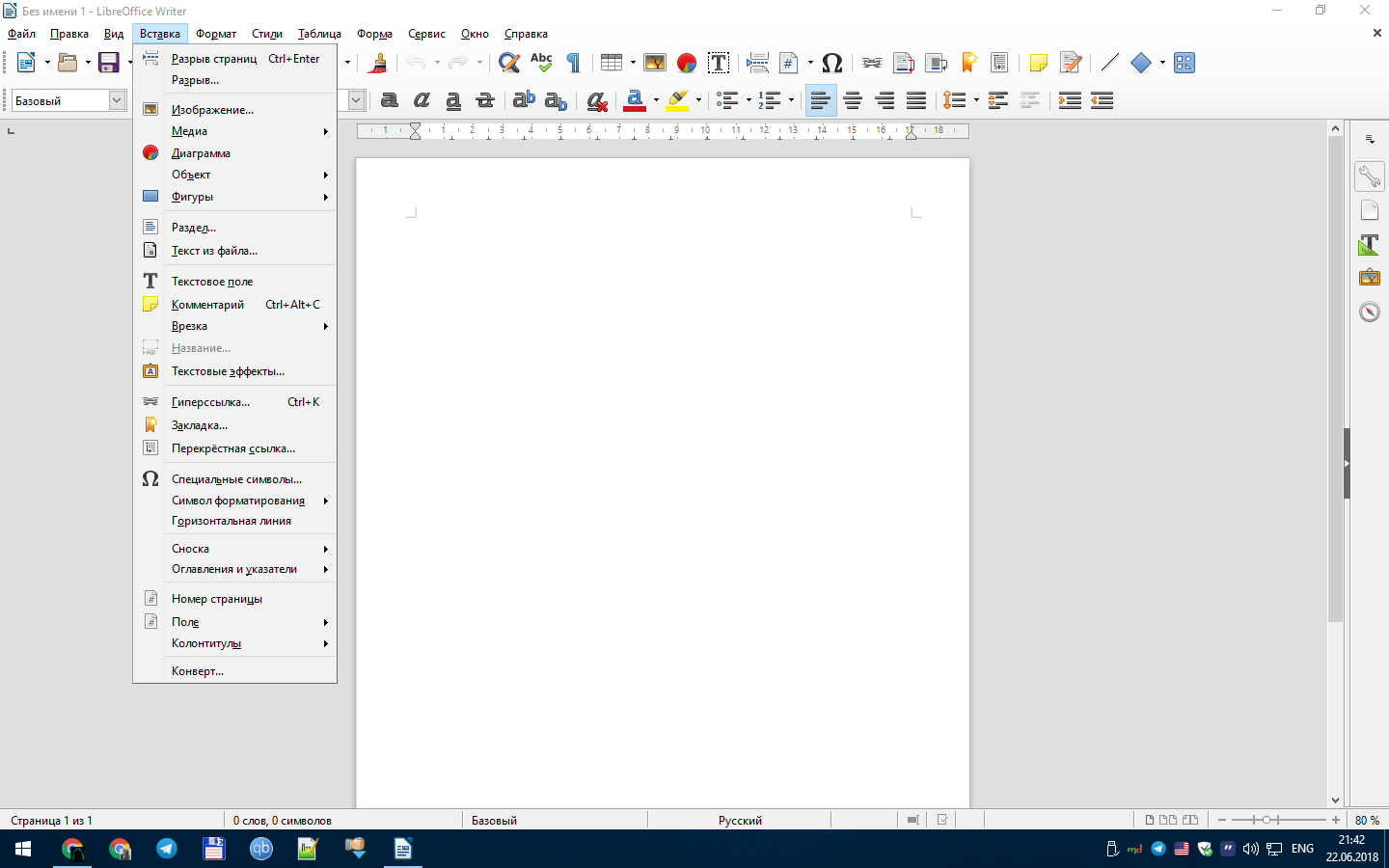Open Find and Replace tool
This screenshot has height=868, width=1389.
tap(509, 63)
